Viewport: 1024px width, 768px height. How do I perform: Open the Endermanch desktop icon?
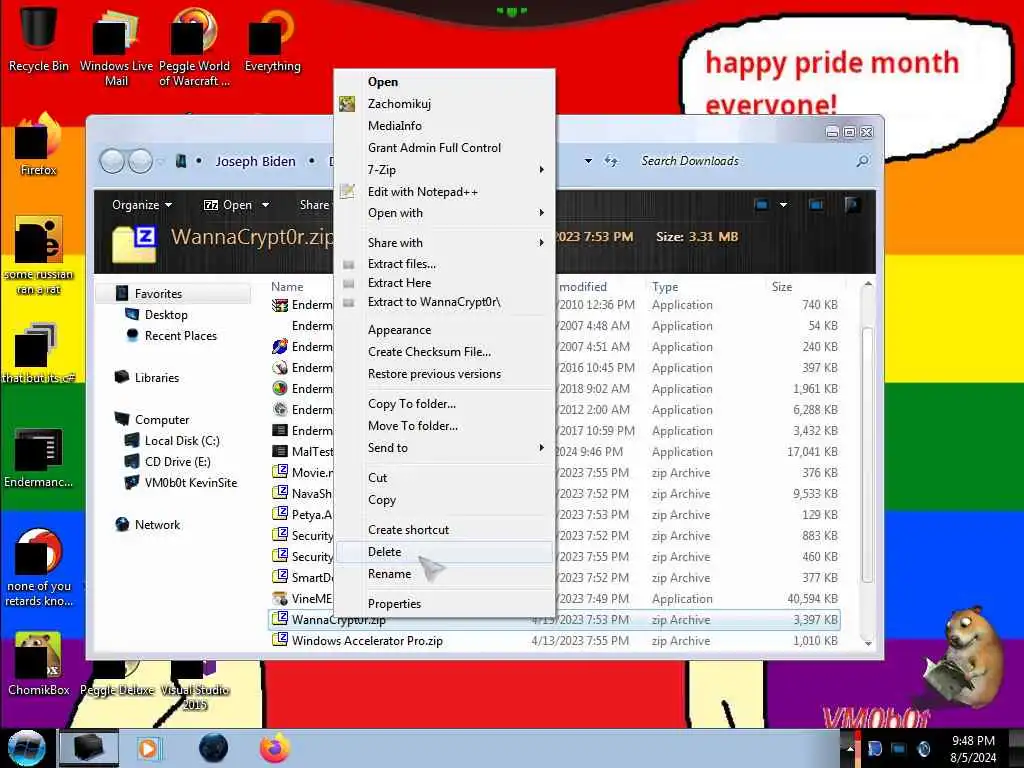[x=38, y=458]
